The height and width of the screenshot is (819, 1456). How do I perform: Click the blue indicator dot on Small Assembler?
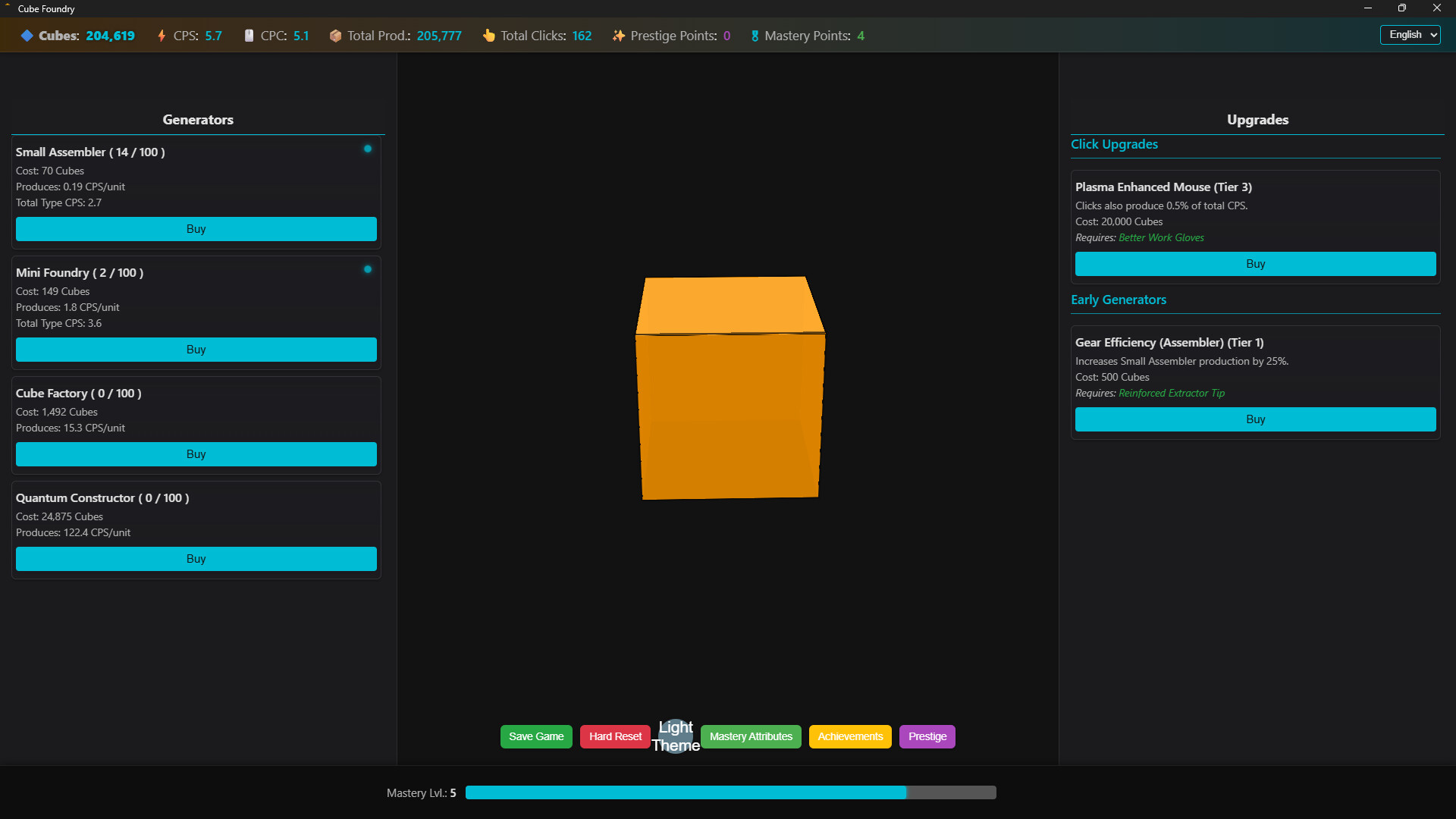368,149
